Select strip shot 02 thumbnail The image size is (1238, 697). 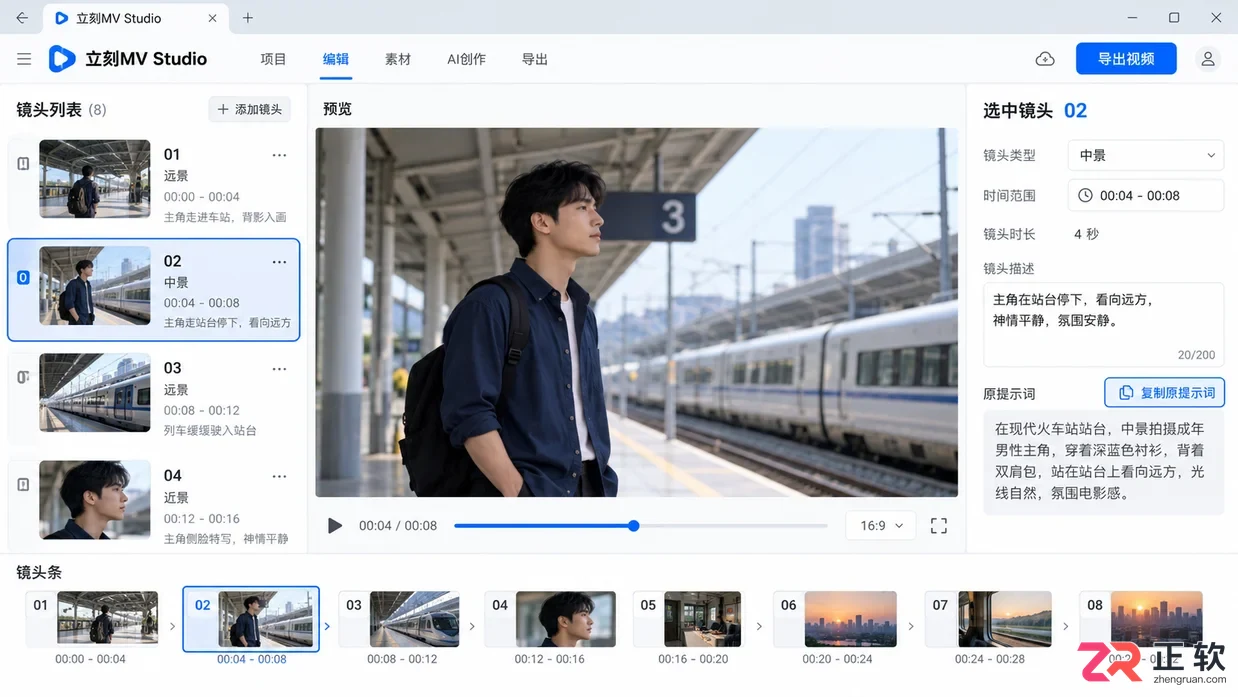pyautogui.click(x=265, y=618)
